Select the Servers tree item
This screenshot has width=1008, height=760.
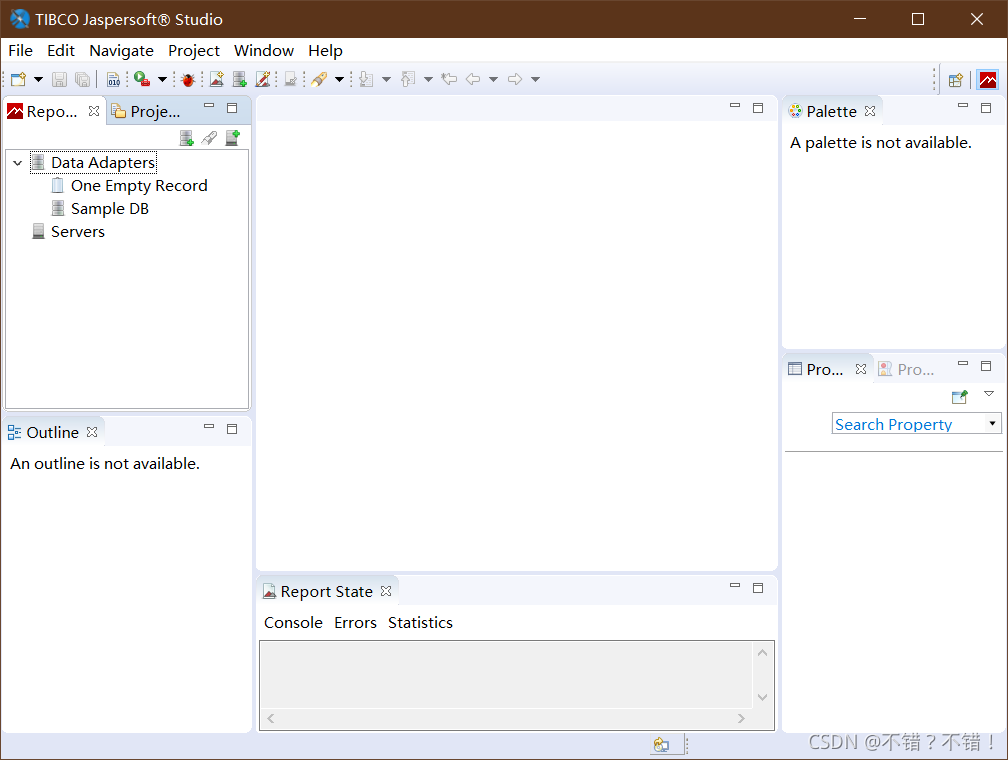click(78, 231)
